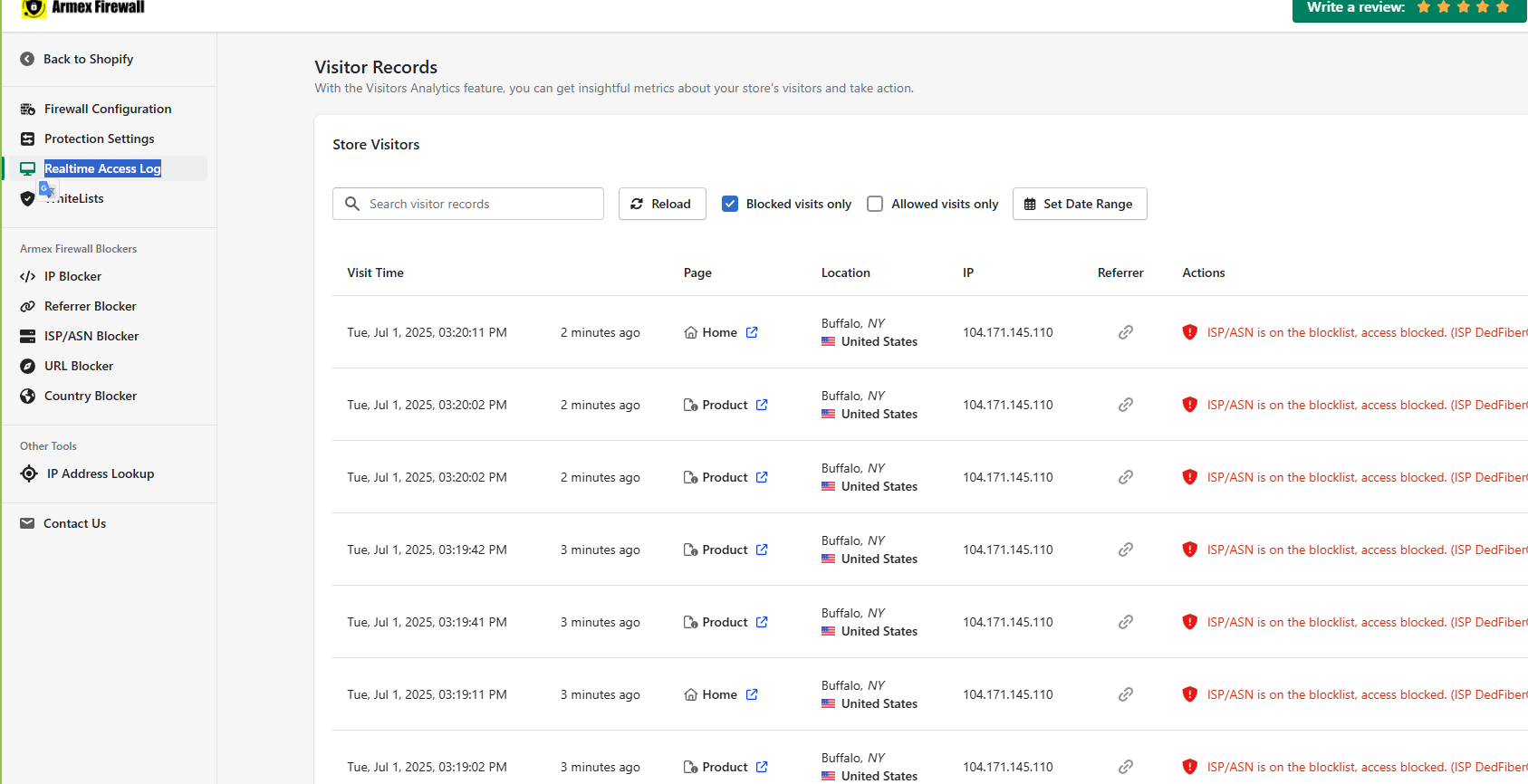Click block message in 03:19:42 PM row
The image size is (1528, 784).
tap(1367, 550)
